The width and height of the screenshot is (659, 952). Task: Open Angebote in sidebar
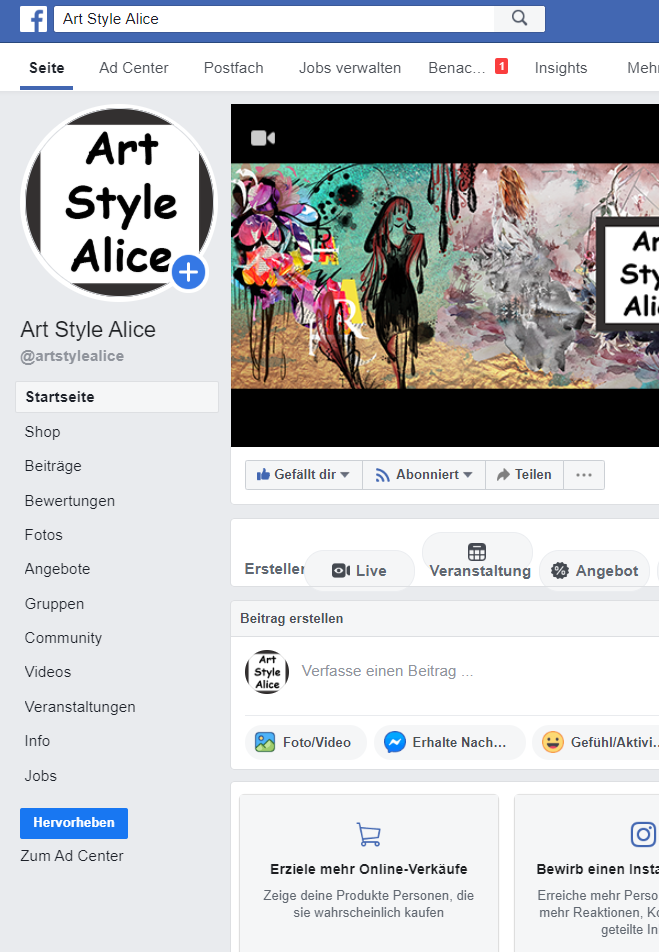(x=57, y=569)
